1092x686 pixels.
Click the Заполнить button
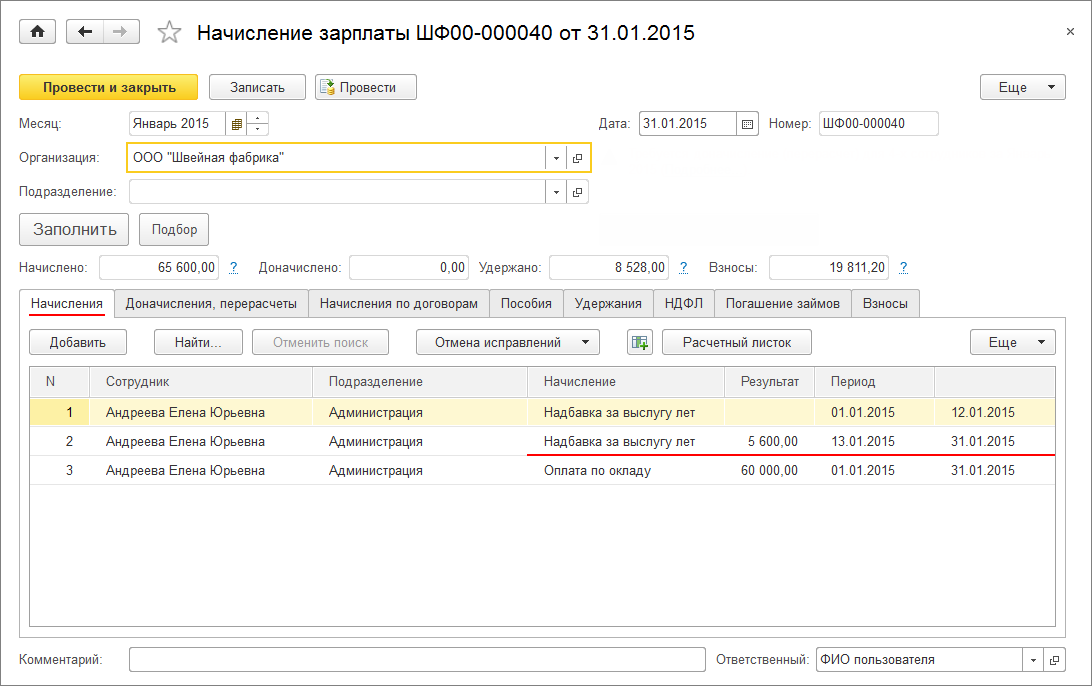tap(74, 229)
